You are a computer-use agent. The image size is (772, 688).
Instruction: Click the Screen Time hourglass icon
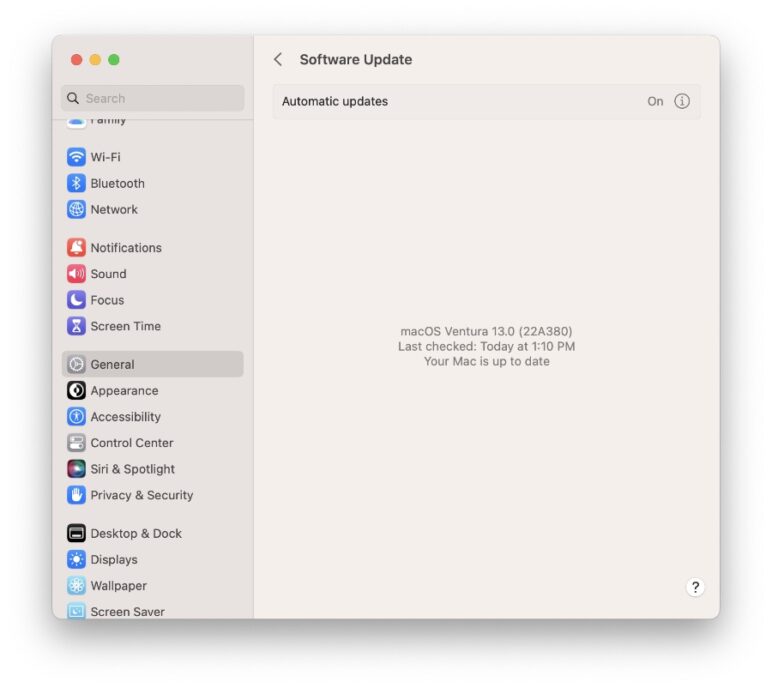[x=76, y=326]
